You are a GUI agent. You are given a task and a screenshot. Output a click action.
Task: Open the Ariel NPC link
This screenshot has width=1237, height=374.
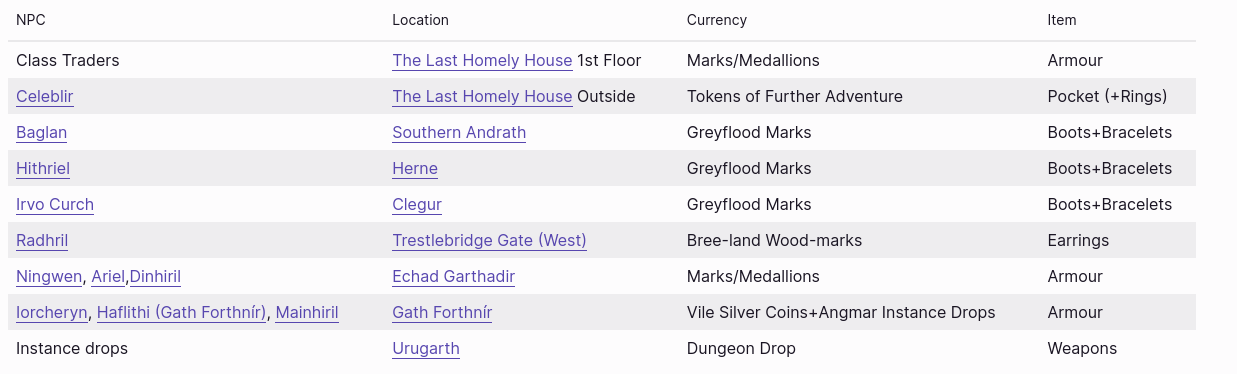[x=108, y=277]
